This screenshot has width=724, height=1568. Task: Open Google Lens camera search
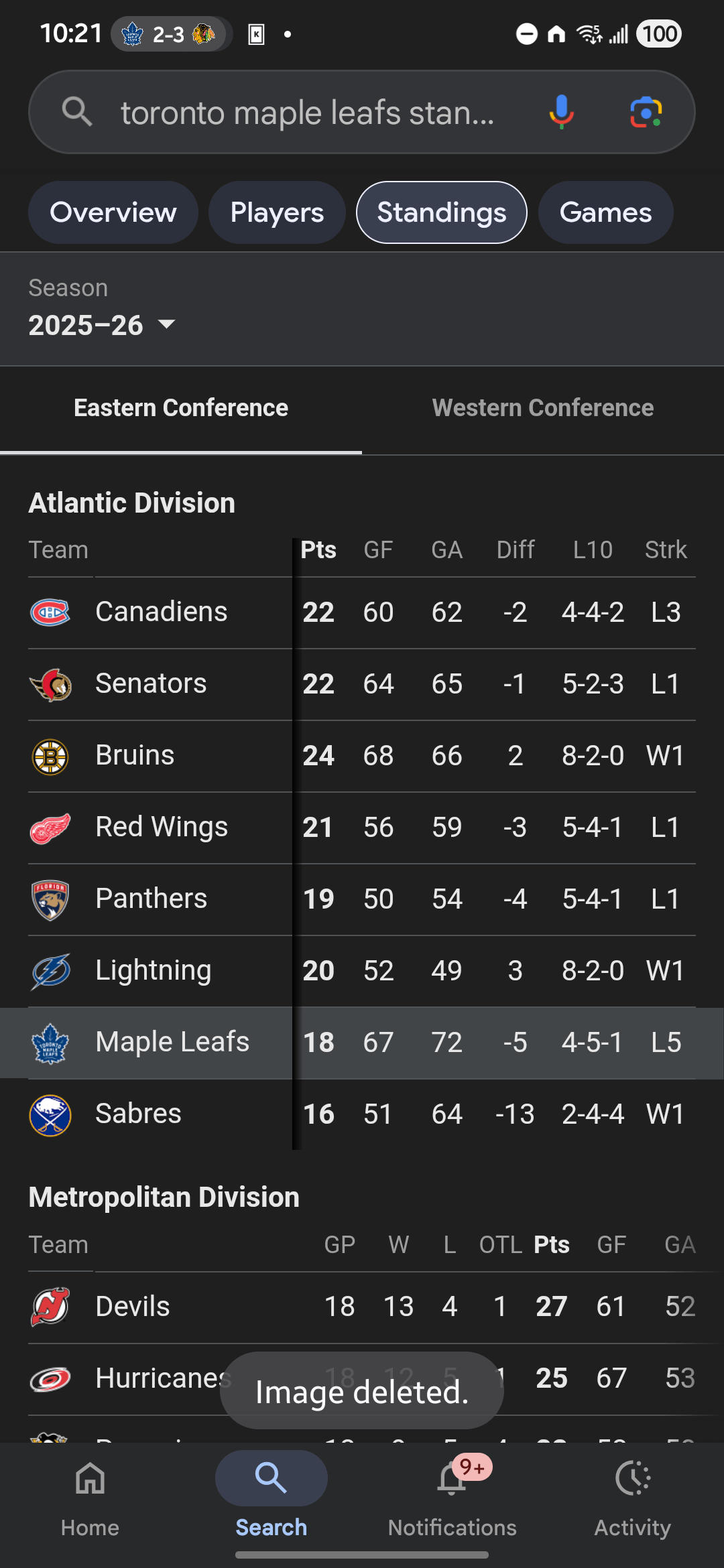[646, 112]
